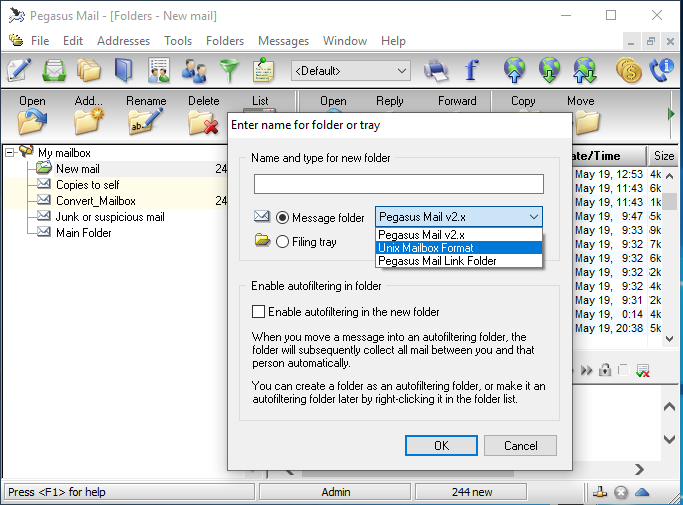683x505 pixels.
Task: Click the Open folder button icon
Action: [x=32, y=122]
